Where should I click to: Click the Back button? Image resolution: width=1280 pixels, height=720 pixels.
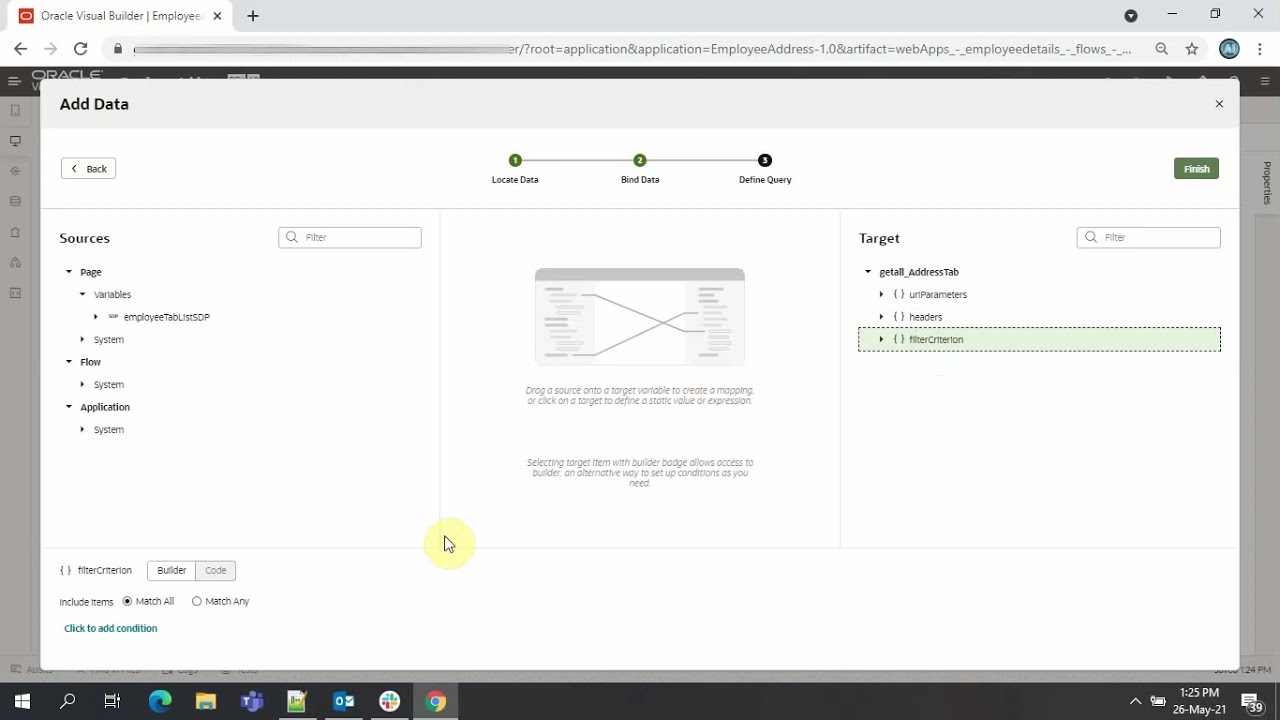click(x=88, y=169)
